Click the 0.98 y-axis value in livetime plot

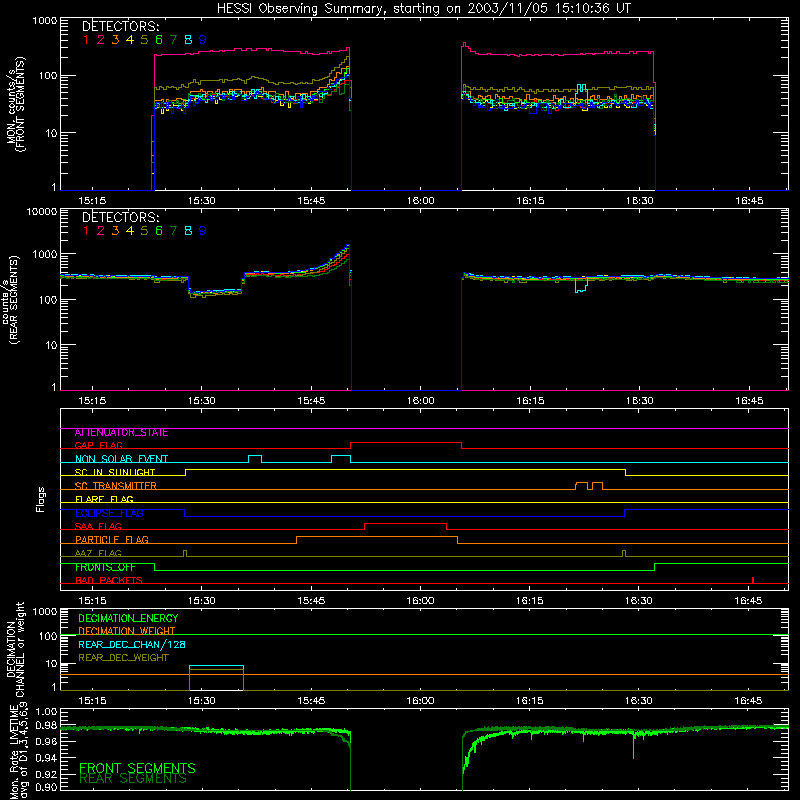point(46,726)
